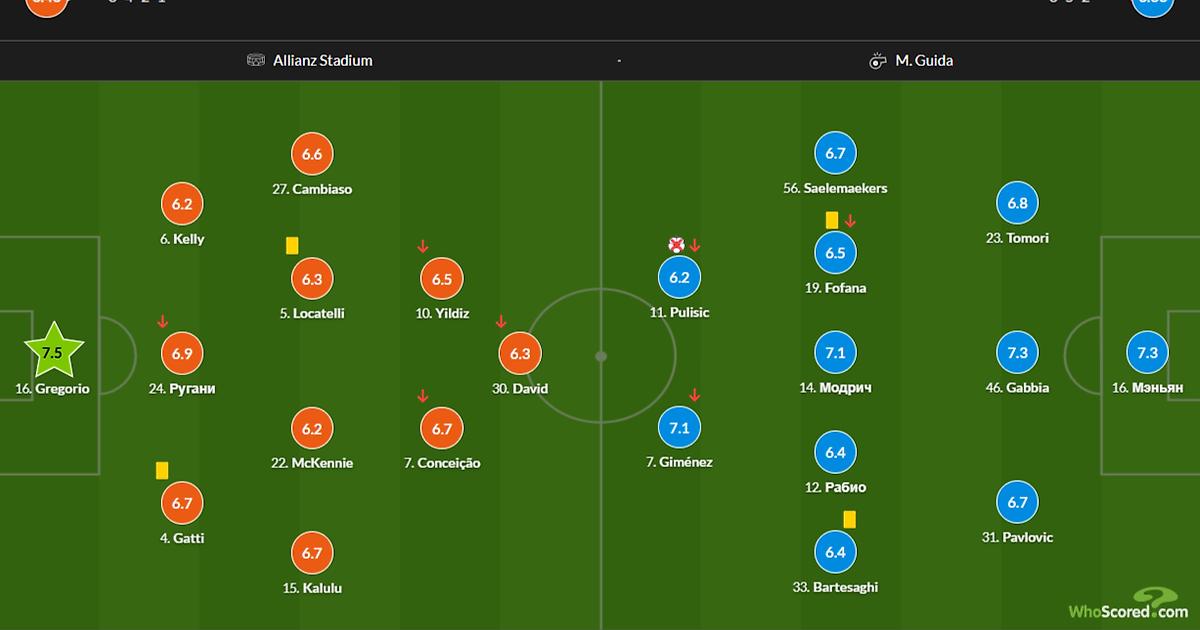Click the red substitution arrow above Rugani
The image size is (1200, 630).
pyautogui.click(x=162, y=321)
